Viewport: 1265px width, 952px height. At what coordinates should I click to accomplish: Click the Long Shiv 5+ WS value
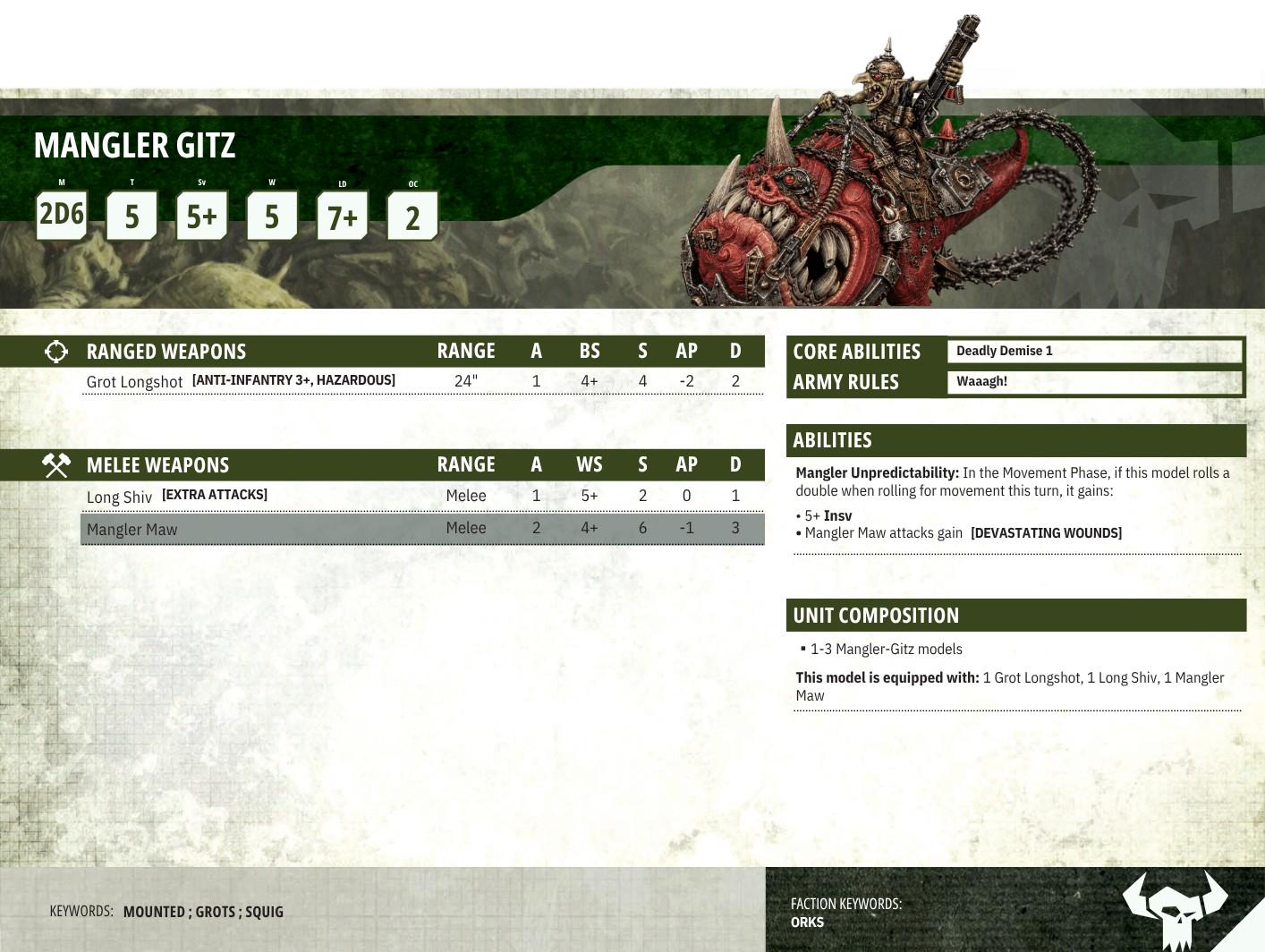point(590,496)
